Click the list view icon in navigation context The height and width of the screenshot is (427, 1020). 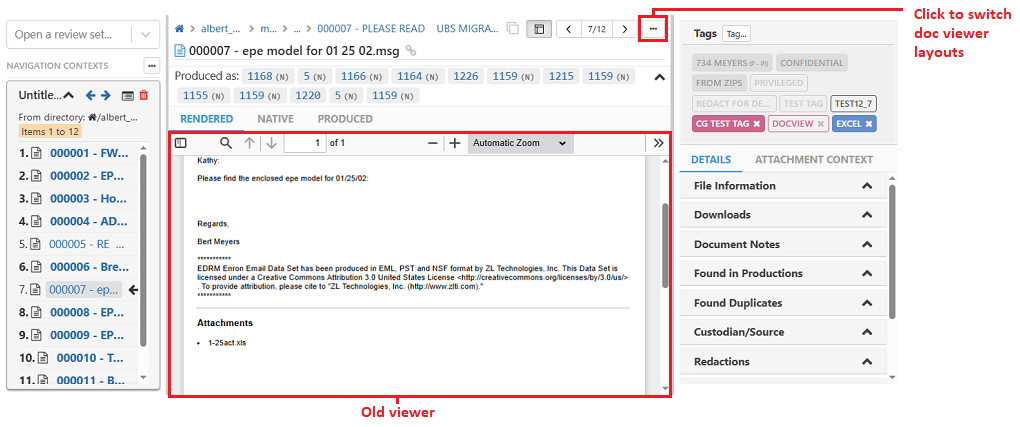pos(128,96)
